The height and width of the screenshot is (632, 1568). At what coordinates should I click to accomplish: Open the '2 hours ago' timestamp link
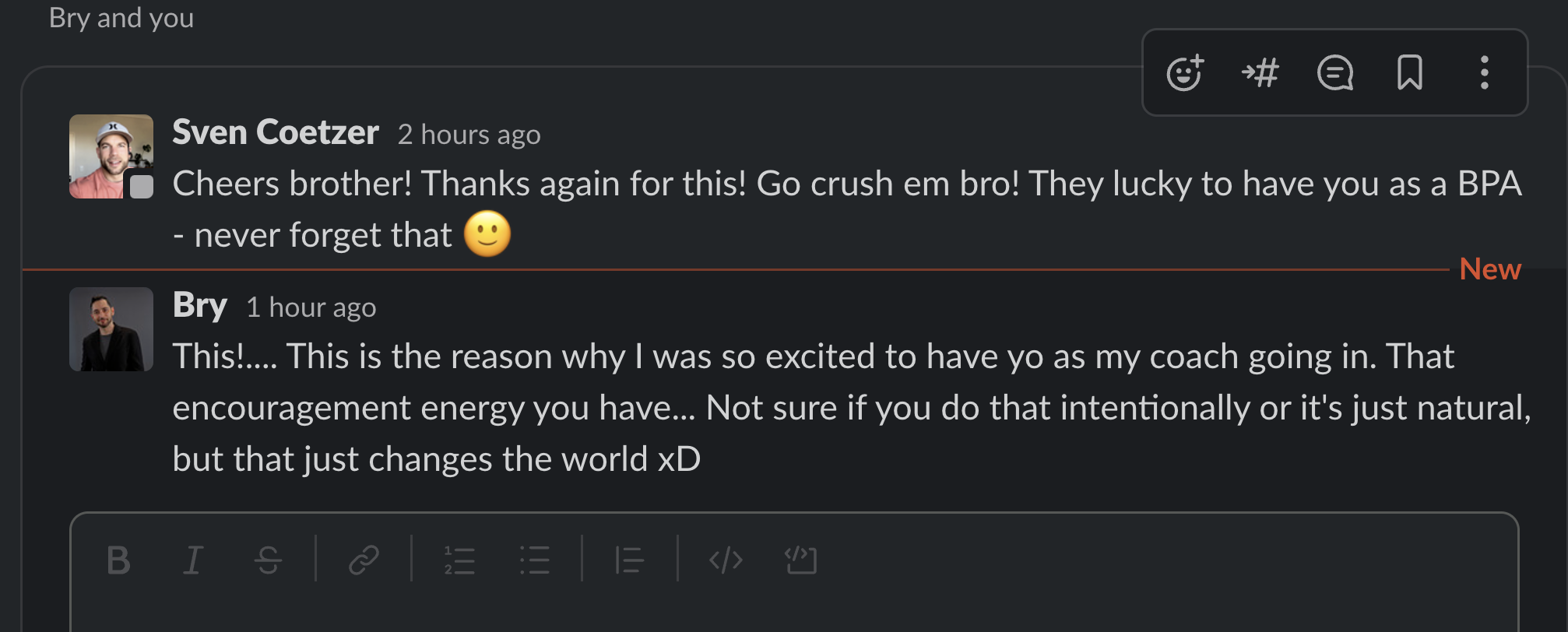point(469,135)
